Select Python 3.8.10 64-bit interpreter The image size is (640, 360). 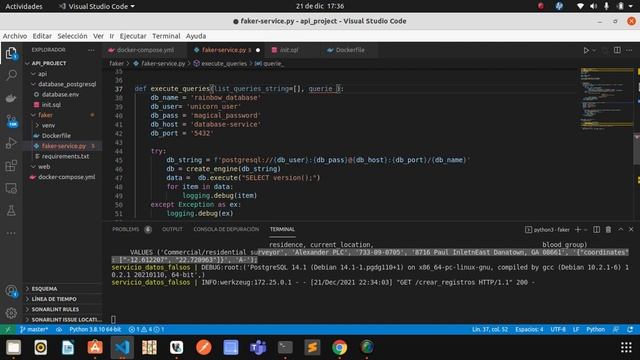[95, 329]
